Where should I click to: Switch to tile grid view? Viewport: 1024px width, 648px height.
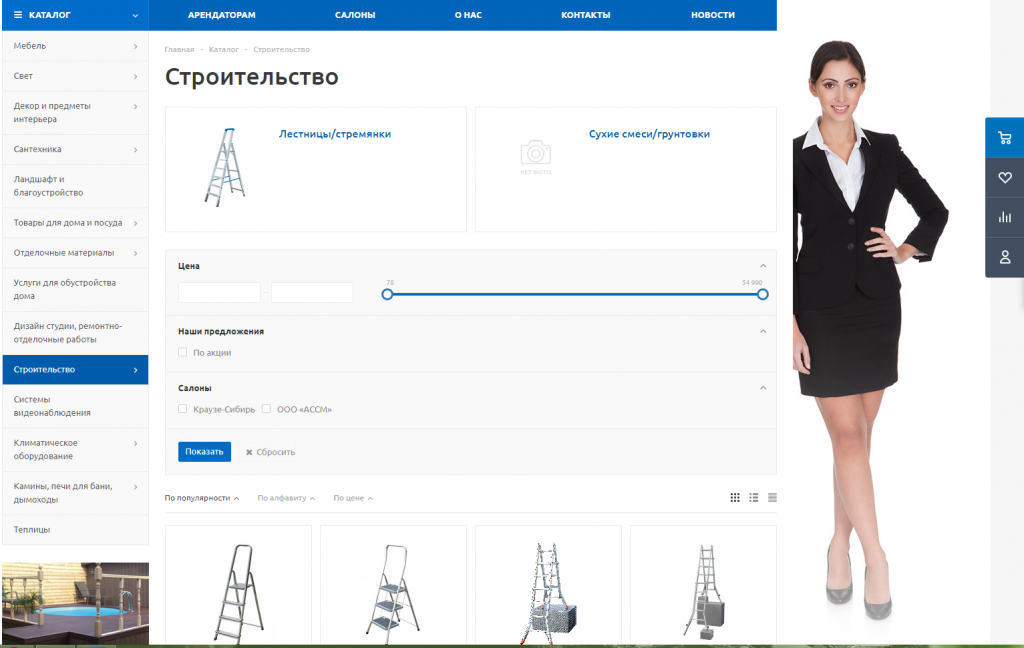(x=735, y=498)
